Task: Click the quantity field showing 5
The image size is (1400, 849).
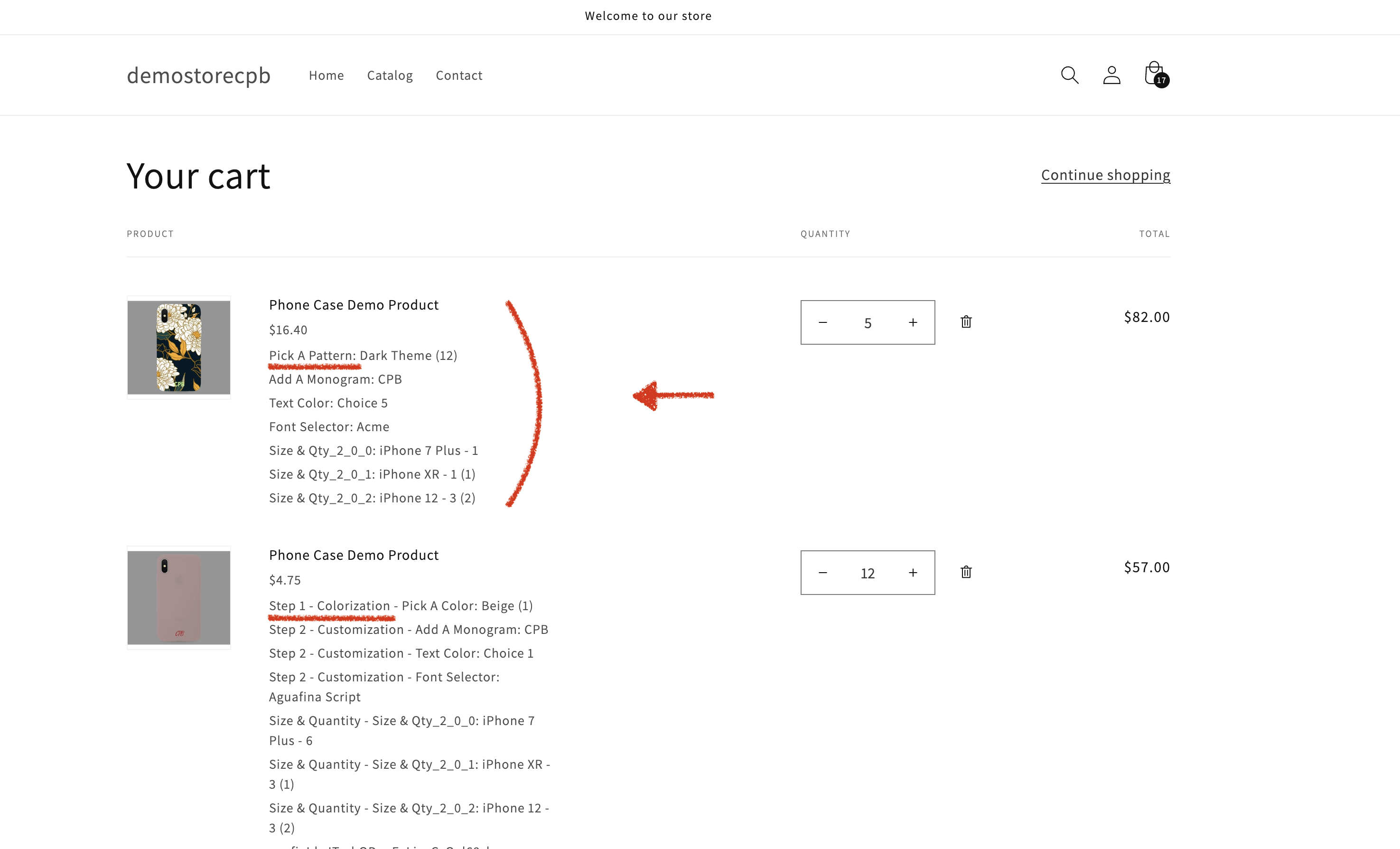Action: (x=867, y=323)
